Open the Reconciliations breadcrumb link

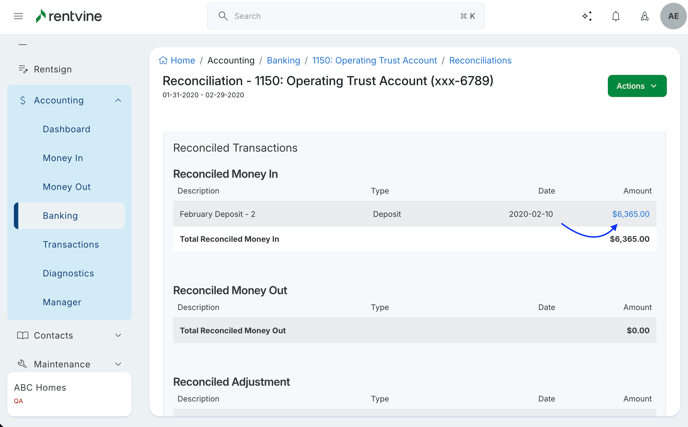480,60
